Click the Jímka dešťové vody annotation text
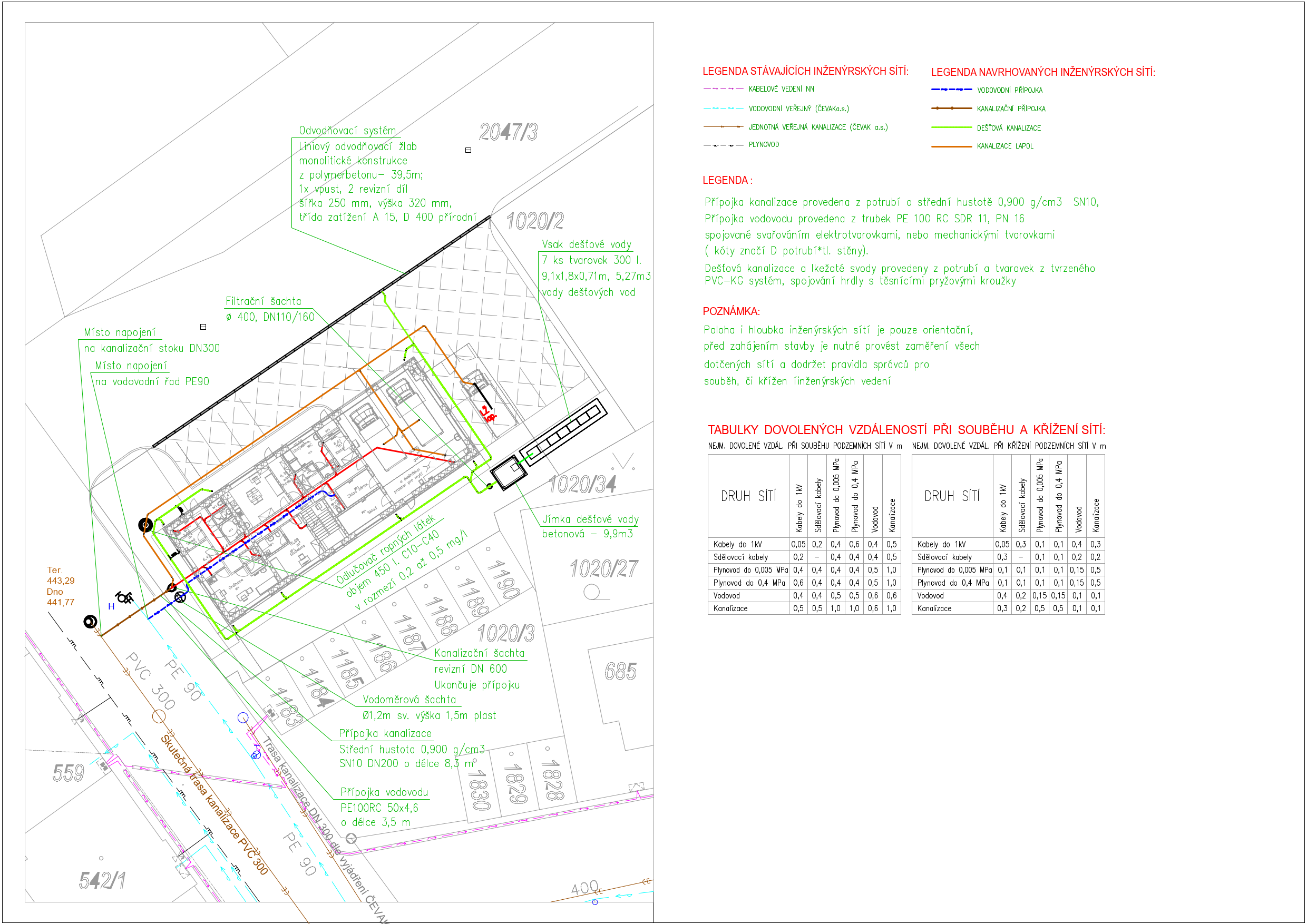Screen dimensions: 1307x924 point(590,519)
